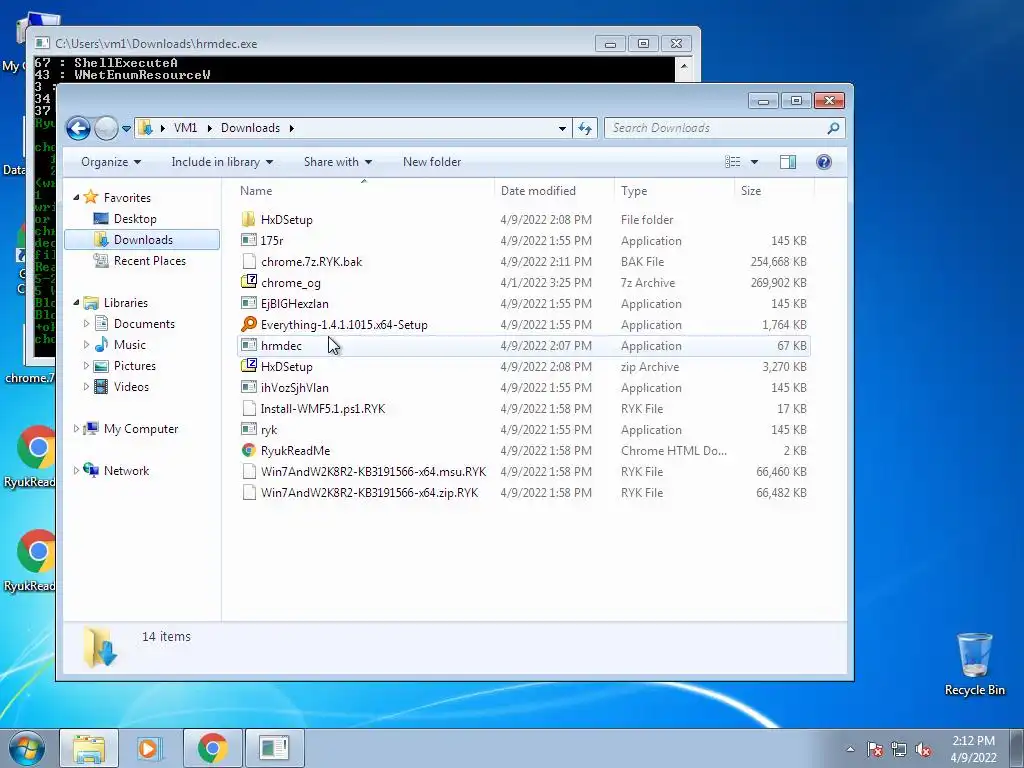Open Google Chrome from the taskbar
Image resolution: width=1024 pixels, height=768 pixels.
(212, 748)
